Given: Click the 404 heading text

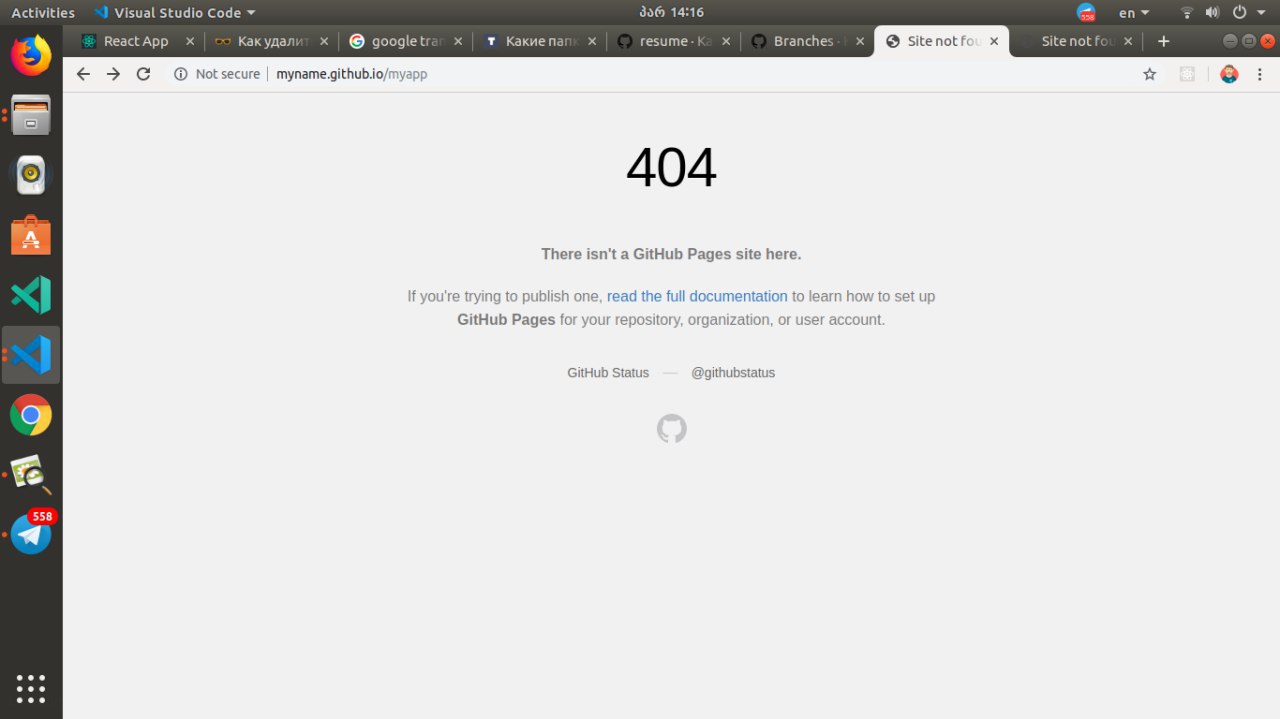Looking at the screenshot, I should [671, 168].
